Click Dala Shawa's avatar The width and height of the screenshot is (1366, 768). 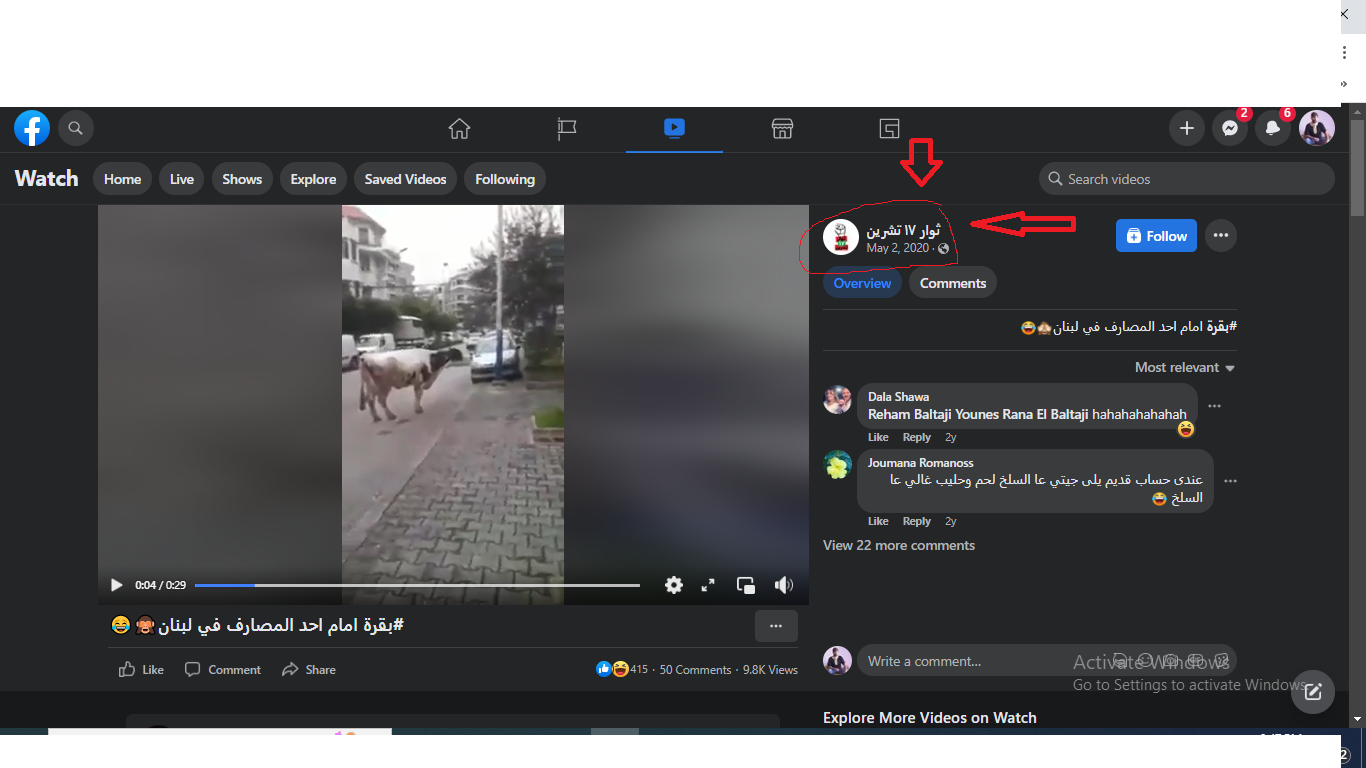click(x=838, y=400)
